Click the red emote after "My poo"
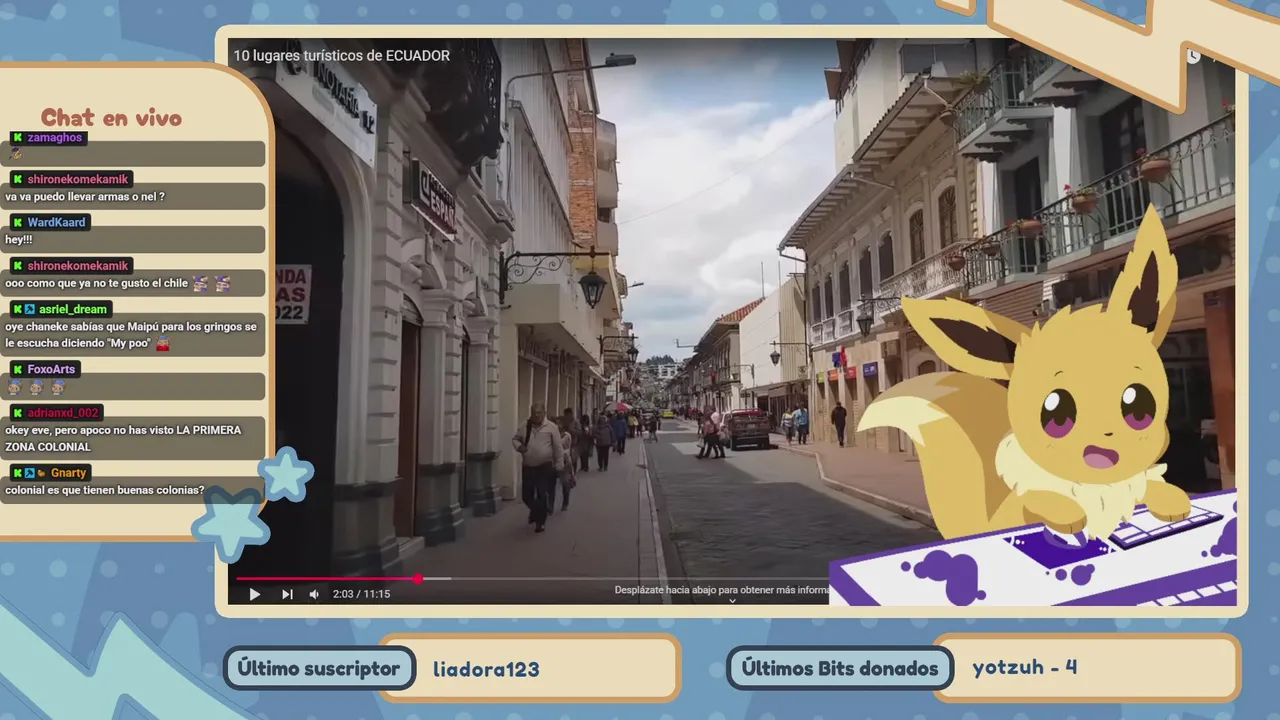This screenshot has height=720, width=1280. pos(163,344)
